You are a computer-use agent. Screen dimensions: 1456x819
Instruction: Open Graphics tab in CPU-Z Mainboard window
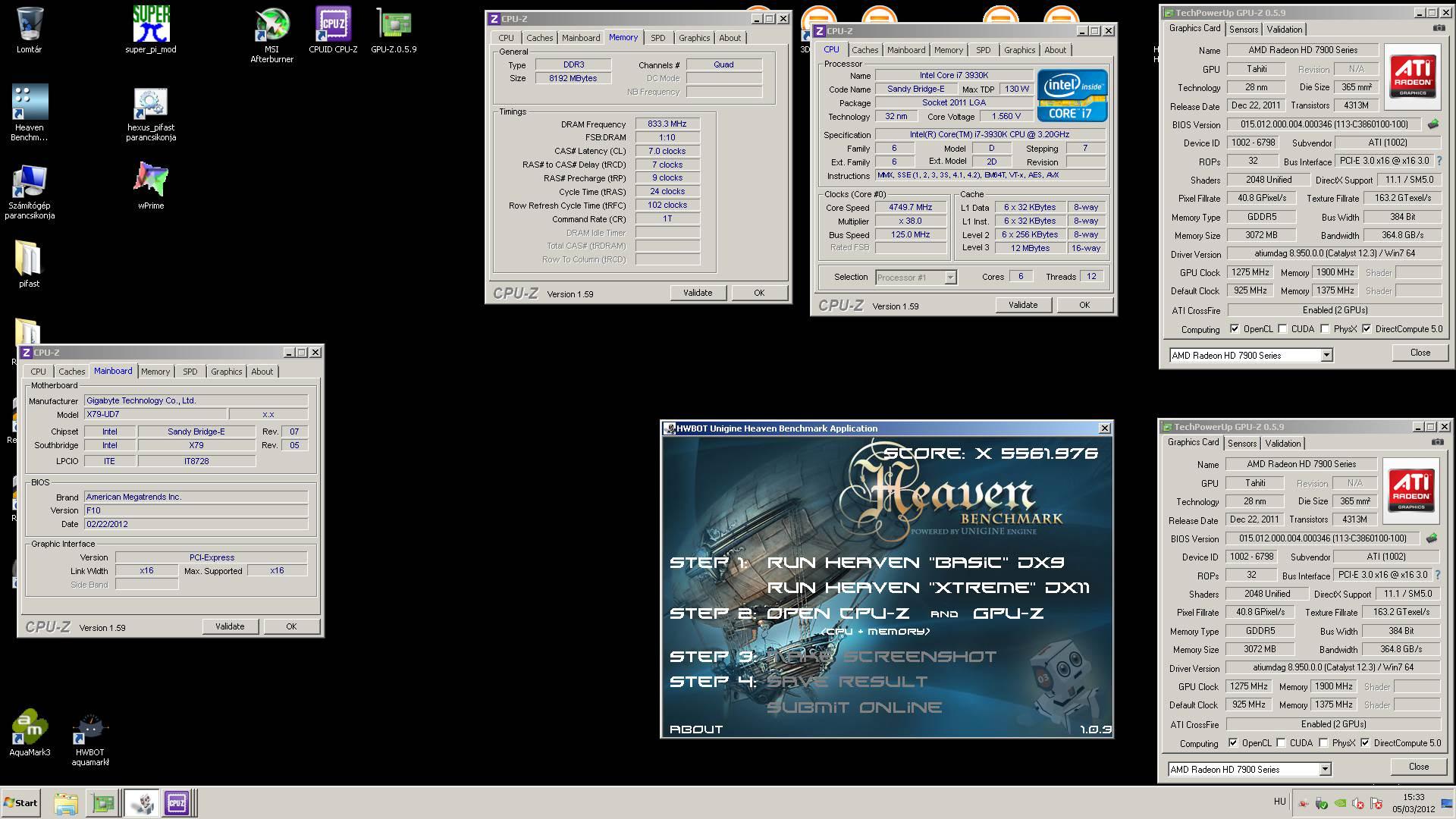tap(227, 372)
